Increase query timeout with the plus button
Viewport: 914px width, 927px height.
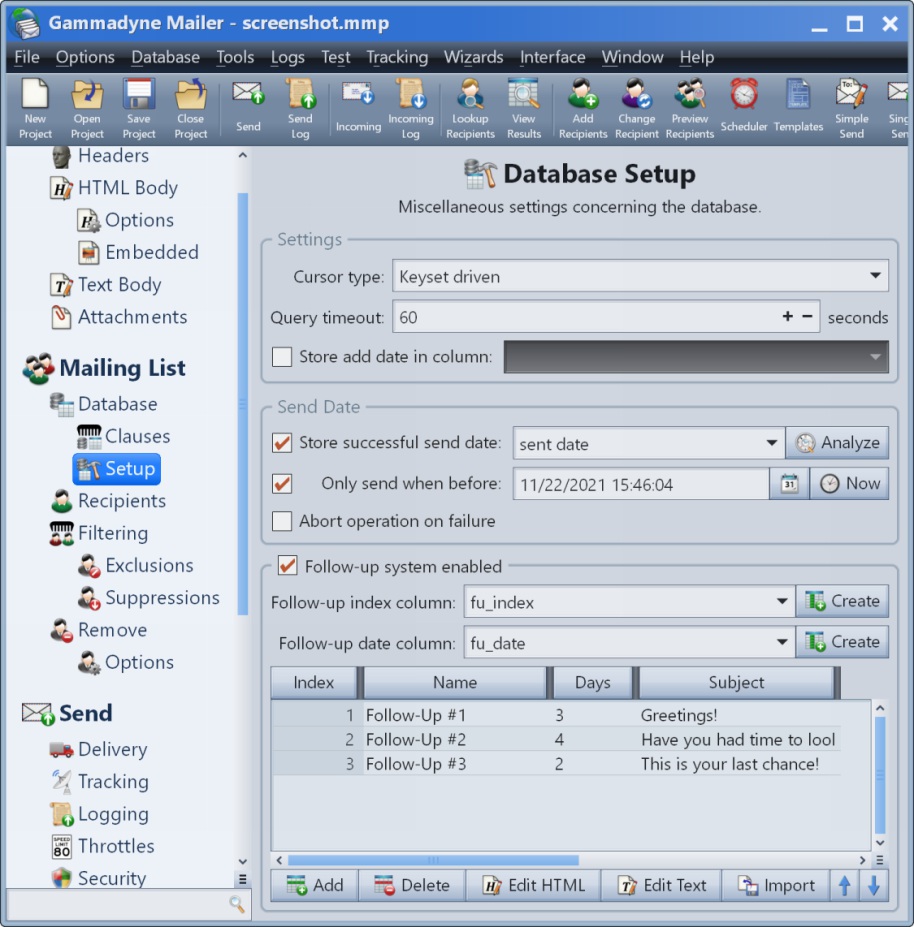click(787, 316)
